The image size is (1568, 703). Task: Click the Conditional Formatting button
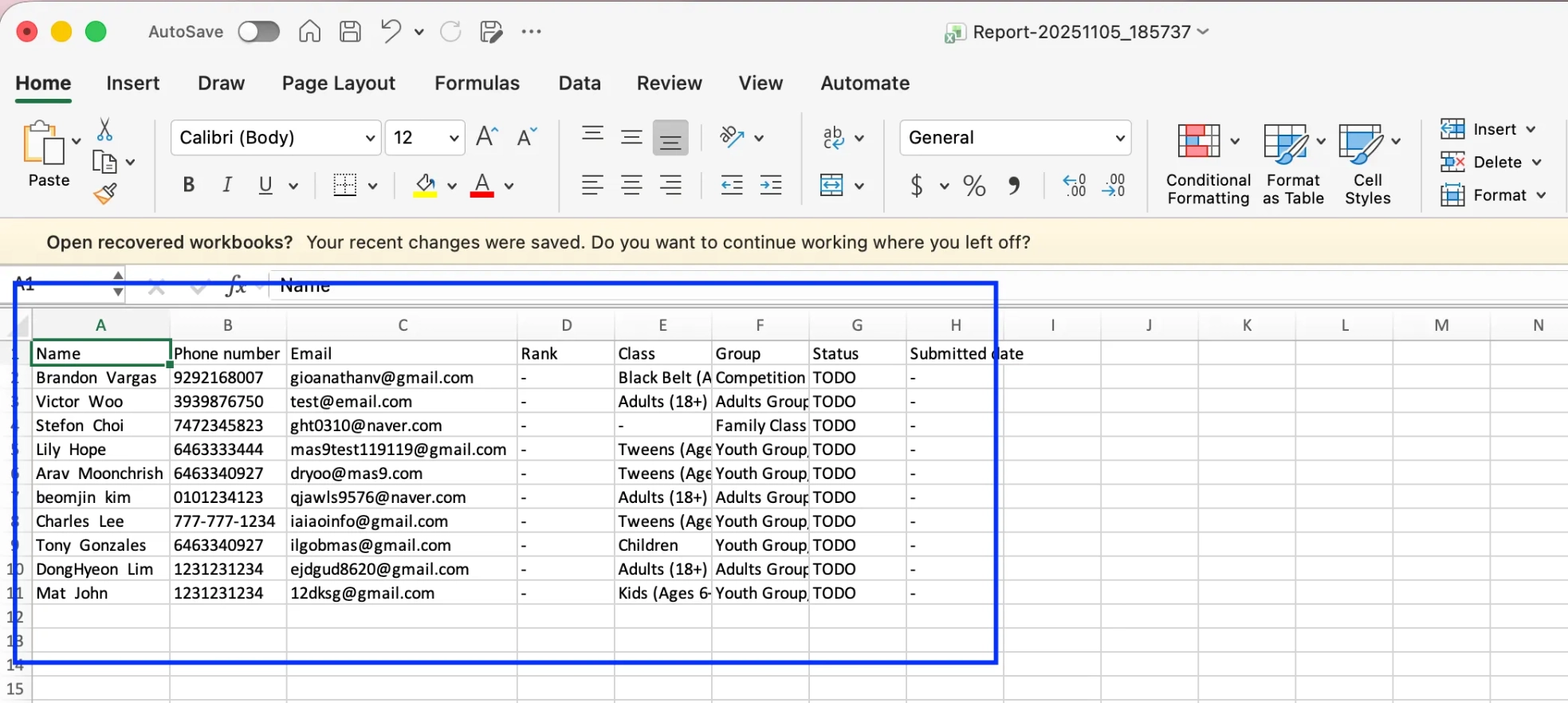[x=1208, y=165]
